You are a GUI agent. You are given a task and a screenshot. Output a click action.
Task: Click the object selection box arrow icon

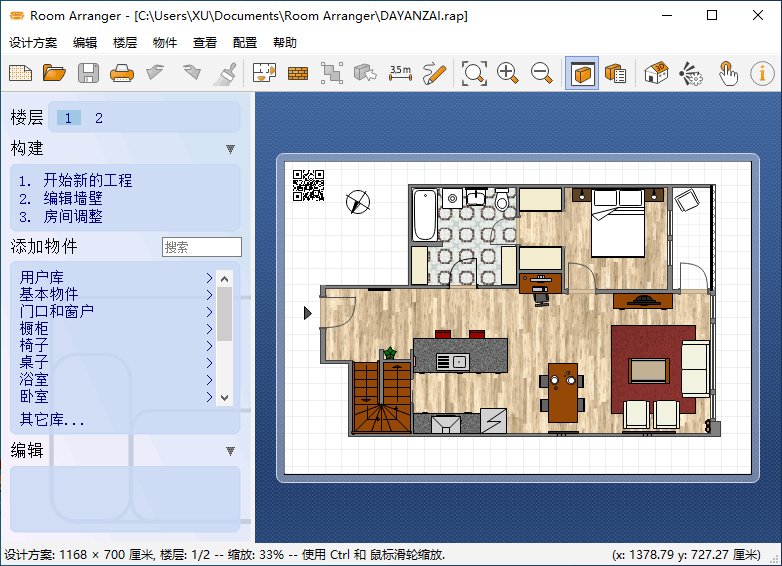pos(365,73)
